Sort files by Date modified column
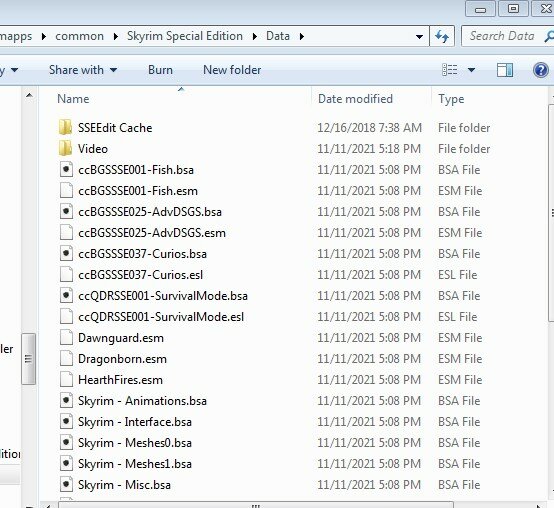Viewport: 554px width, 508px height. pyautogui.click(x=355, y=99)
